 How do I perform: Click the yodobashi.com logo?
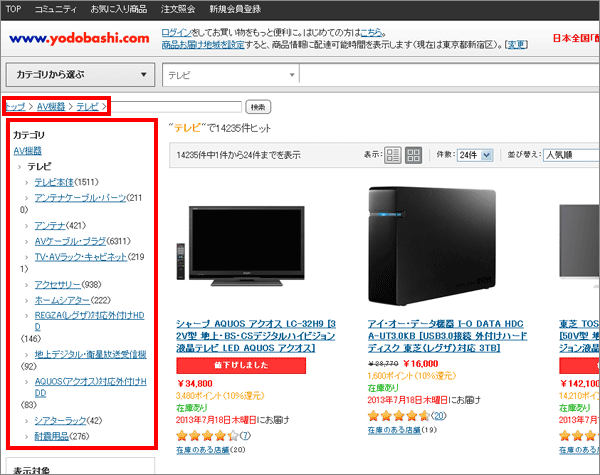click(79, 38)
